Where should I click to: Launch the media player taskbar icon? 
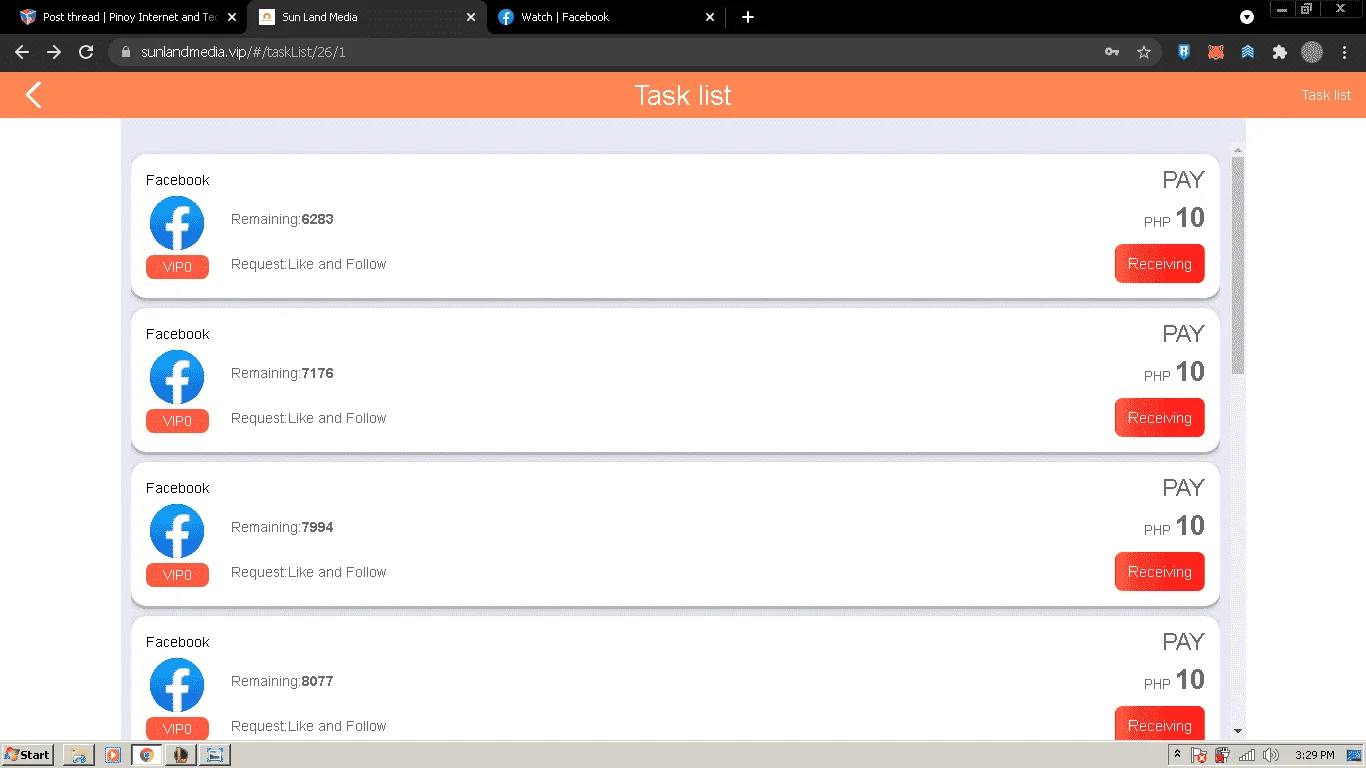(113, 755)
